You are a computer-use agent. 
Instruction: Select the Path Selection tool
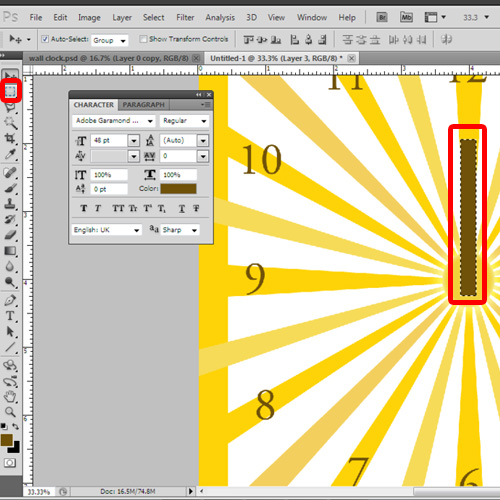tap(10, 332)
